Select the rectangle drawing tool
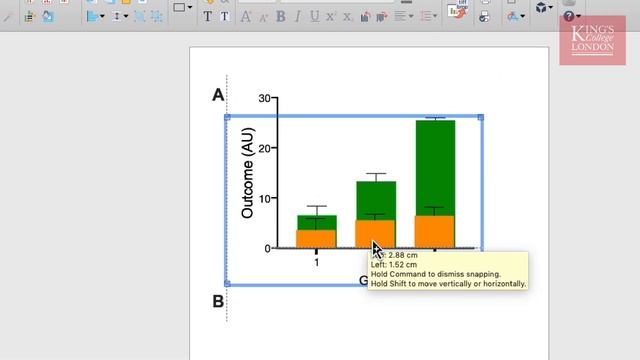Image resolution: width=640 pixels, height=360 pixels. (x=179, y=7)
